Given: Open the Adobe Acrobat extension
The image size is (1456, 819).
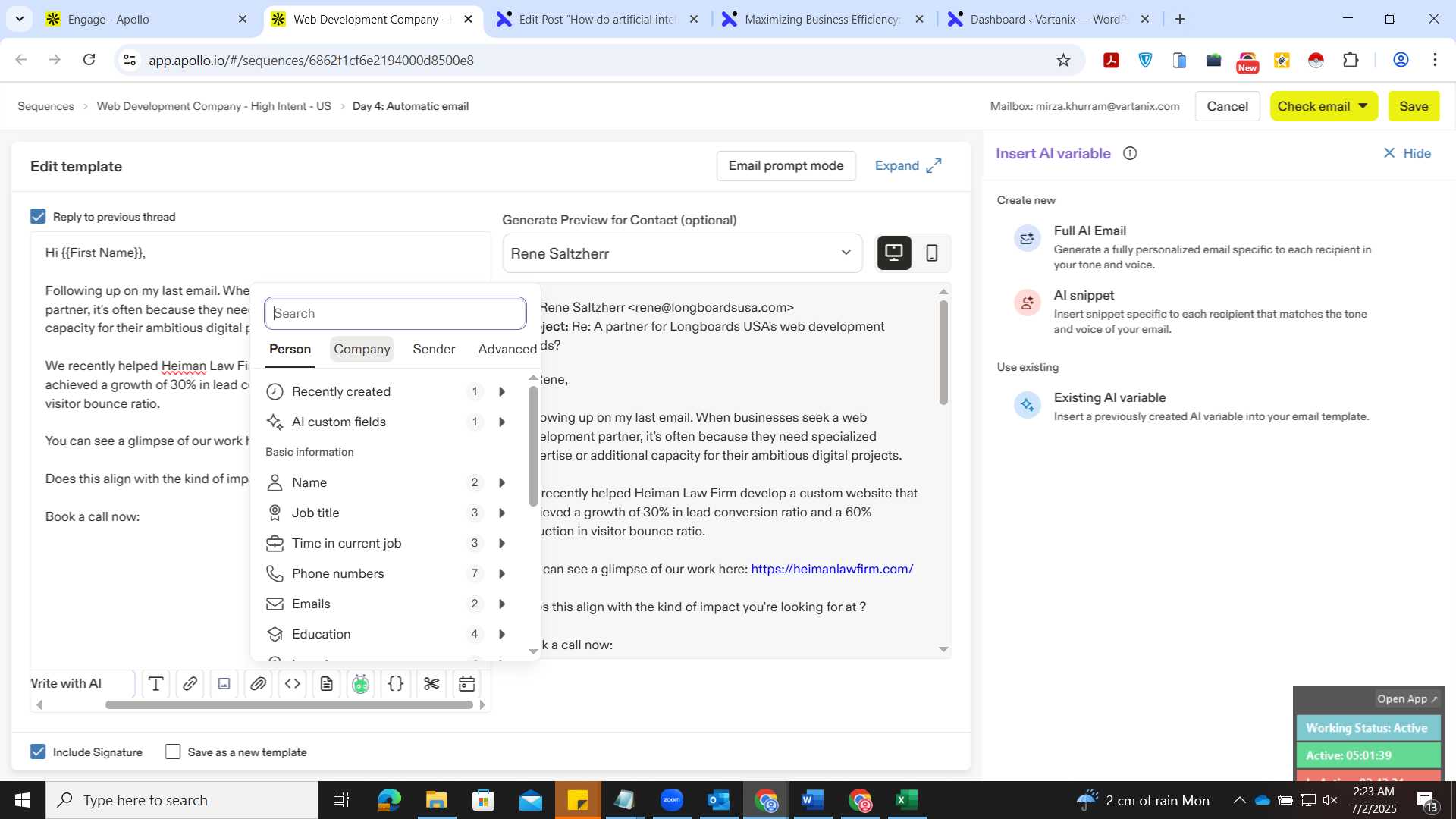Looking at the screenshot, I should click(x=1111, y=60).
